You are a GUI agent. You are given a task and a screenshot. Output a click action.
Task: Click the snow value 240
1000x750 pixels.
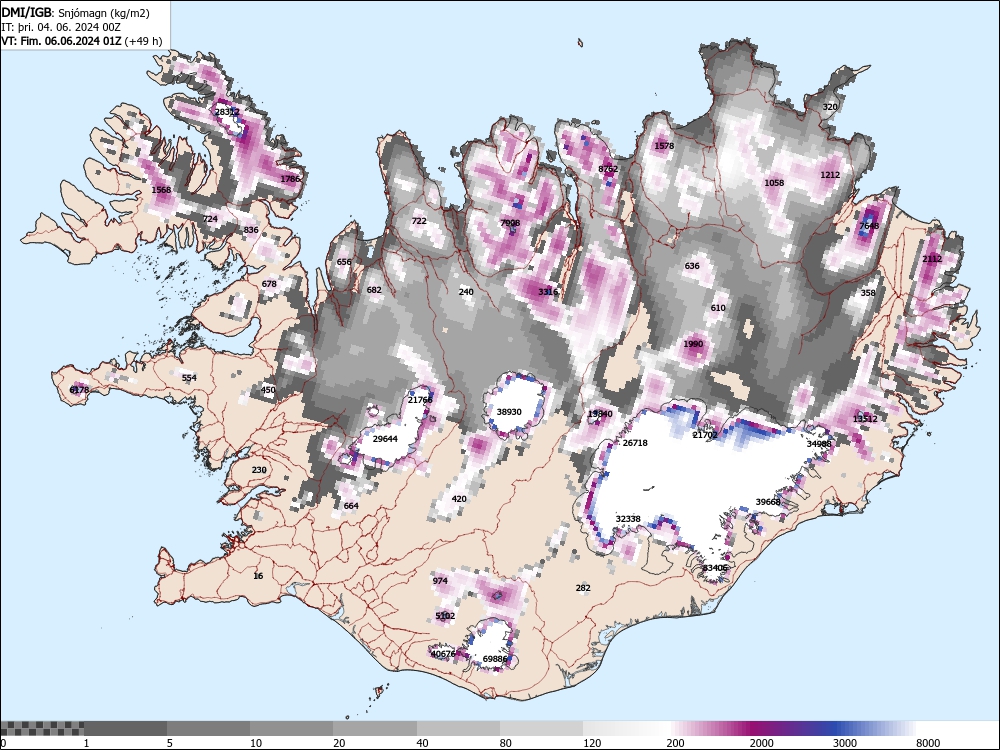click(x=466, y=292)
